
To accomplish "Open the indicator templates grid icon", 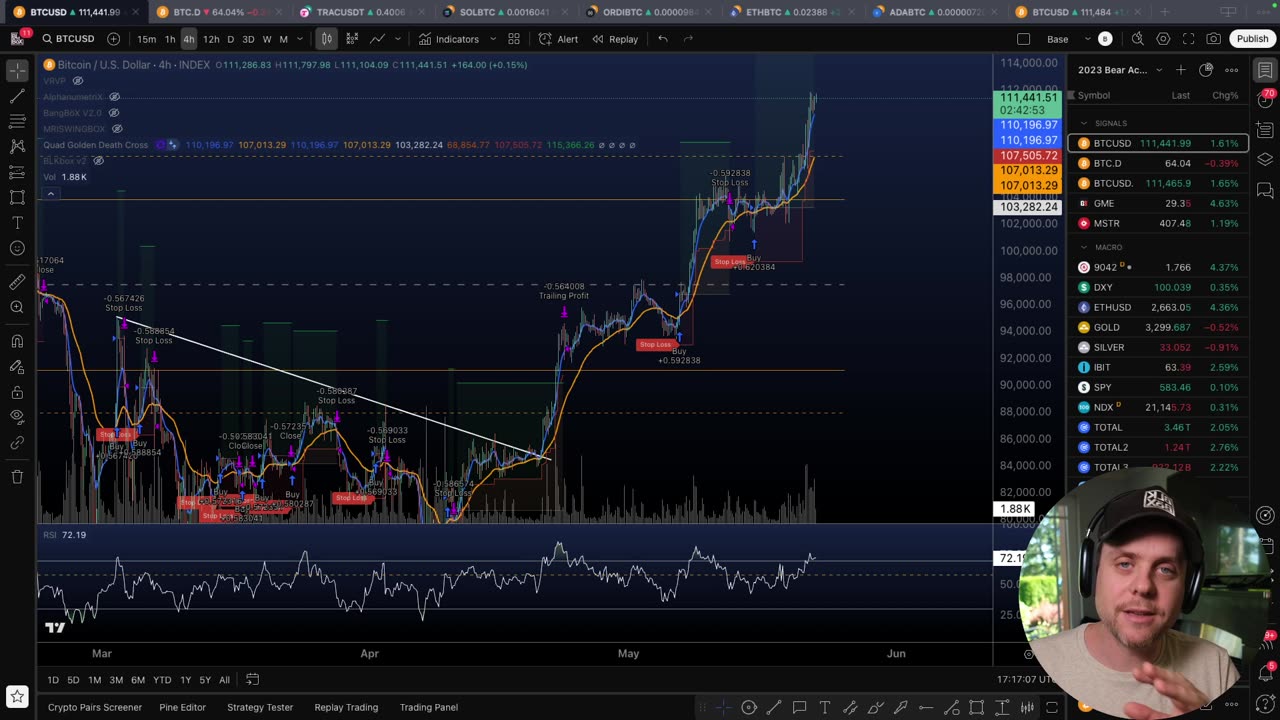I will click(513, 39).
